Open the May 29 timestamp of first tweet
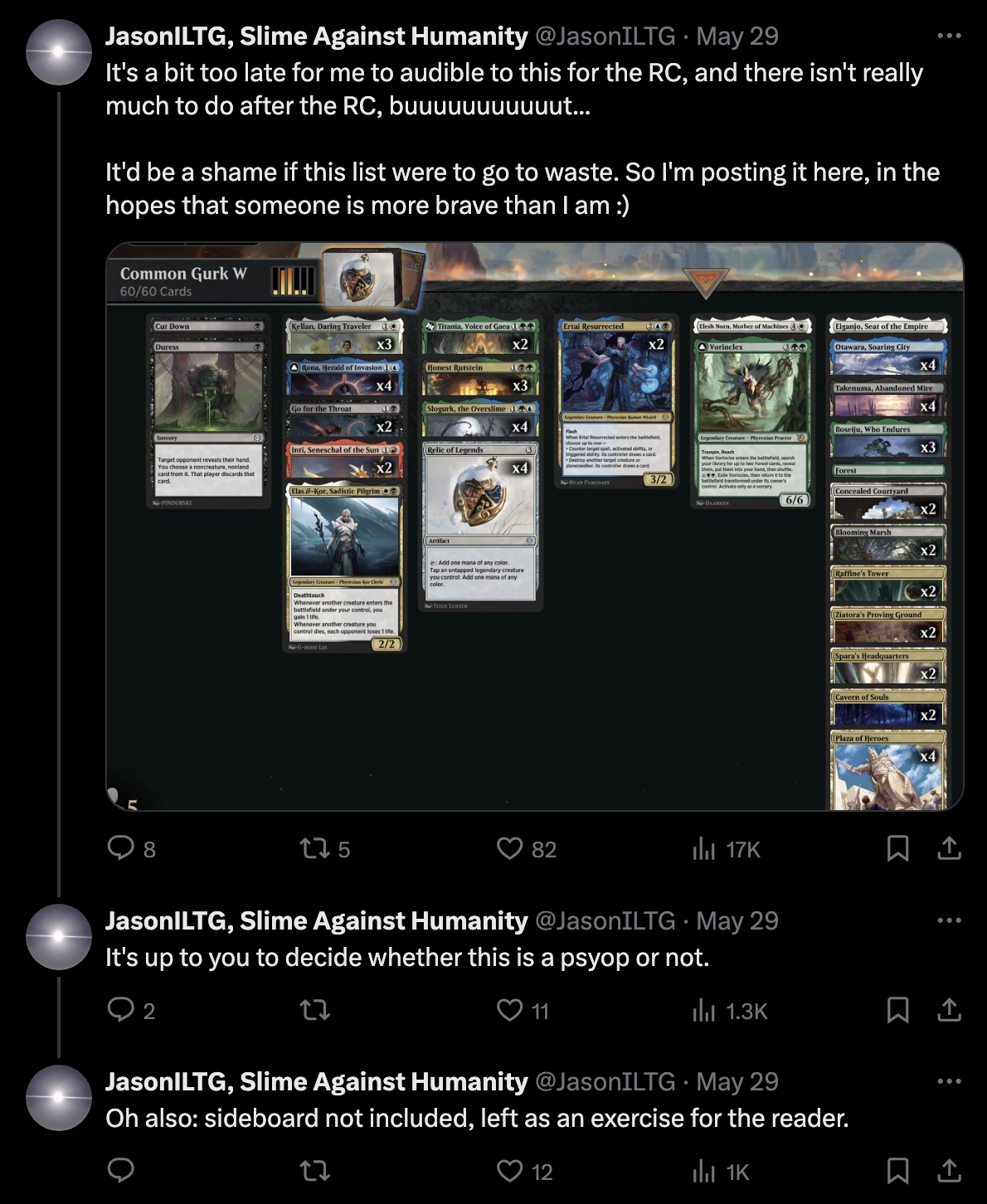Viewport: 987px width, 1204px height. [737, 36]
